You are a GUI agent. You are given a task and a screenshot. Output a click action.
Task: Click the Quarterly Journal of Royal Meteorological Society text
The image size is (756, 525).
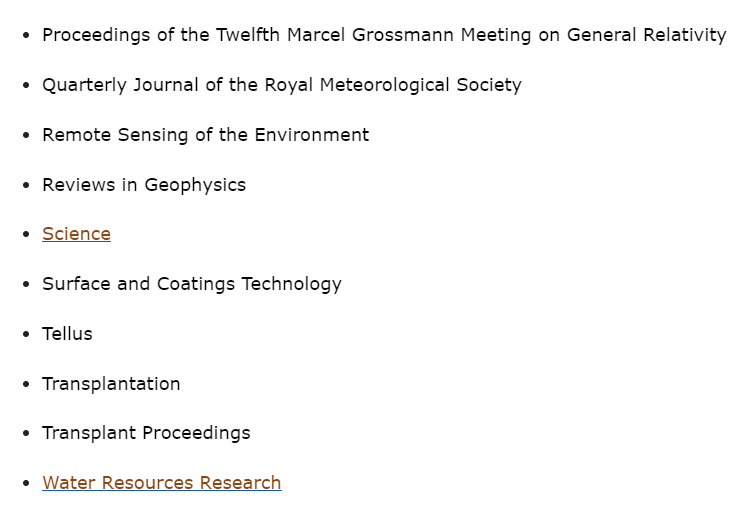point(281,85)
